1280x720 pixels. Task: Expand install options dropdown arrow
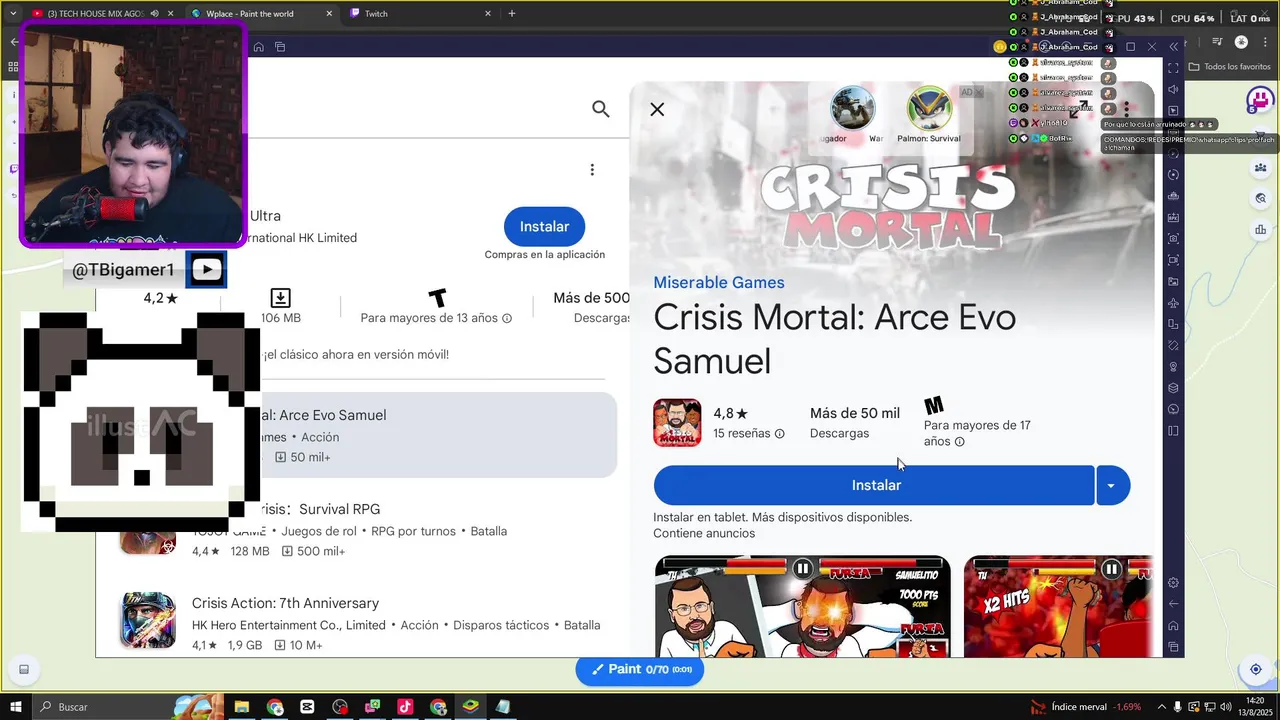click(x=1113, y=485)
